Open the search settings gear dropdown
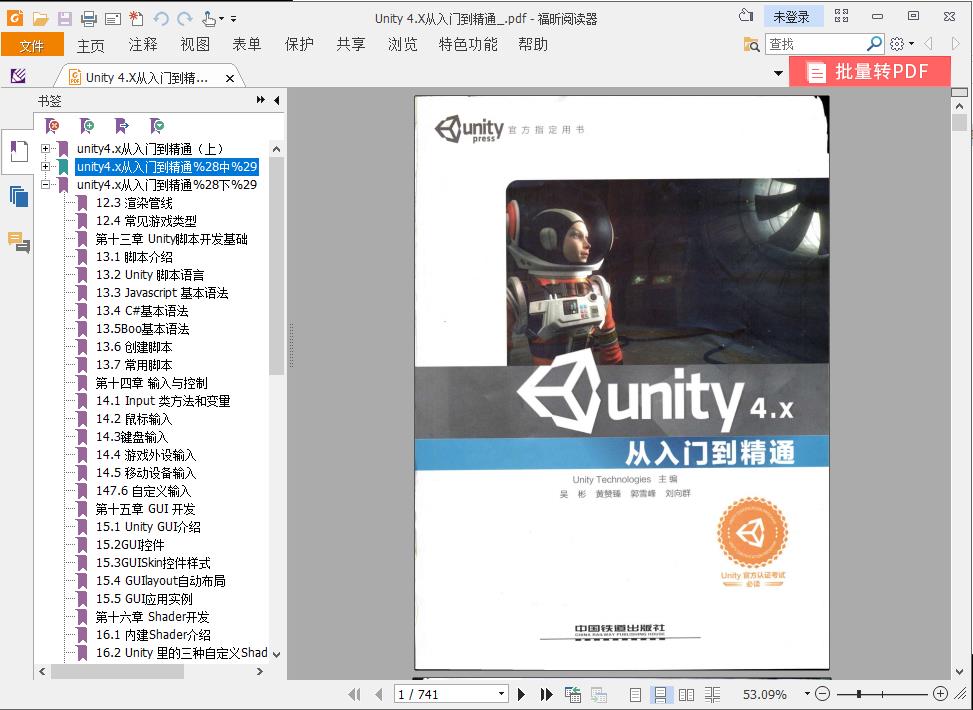The image size is (973, 710). tap(902, 44)
